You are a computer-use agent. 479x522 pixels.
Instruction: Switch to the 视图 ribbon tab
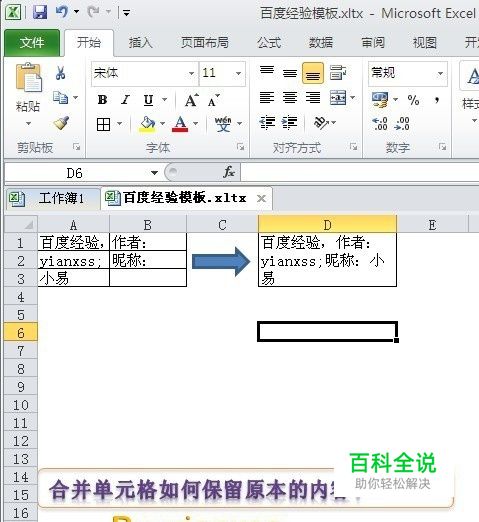coord(425,43)
